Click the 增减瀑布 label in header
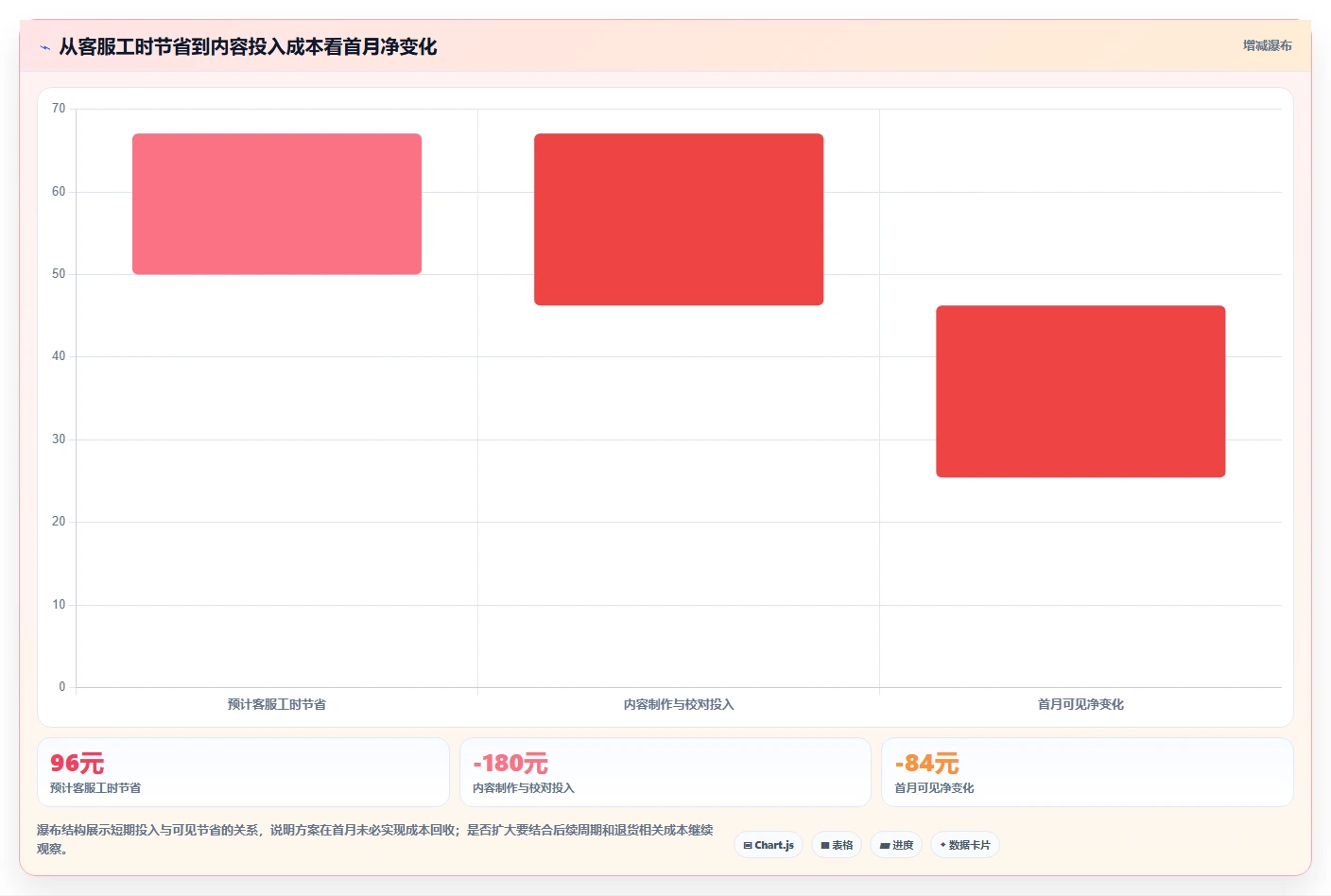This screenshot has height=896, width=1331. 1267,45
